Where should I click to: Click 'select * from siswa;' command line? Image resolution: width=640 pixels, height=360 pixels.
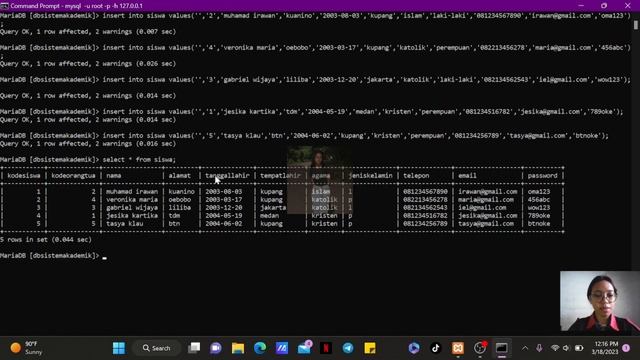point(139,160)
